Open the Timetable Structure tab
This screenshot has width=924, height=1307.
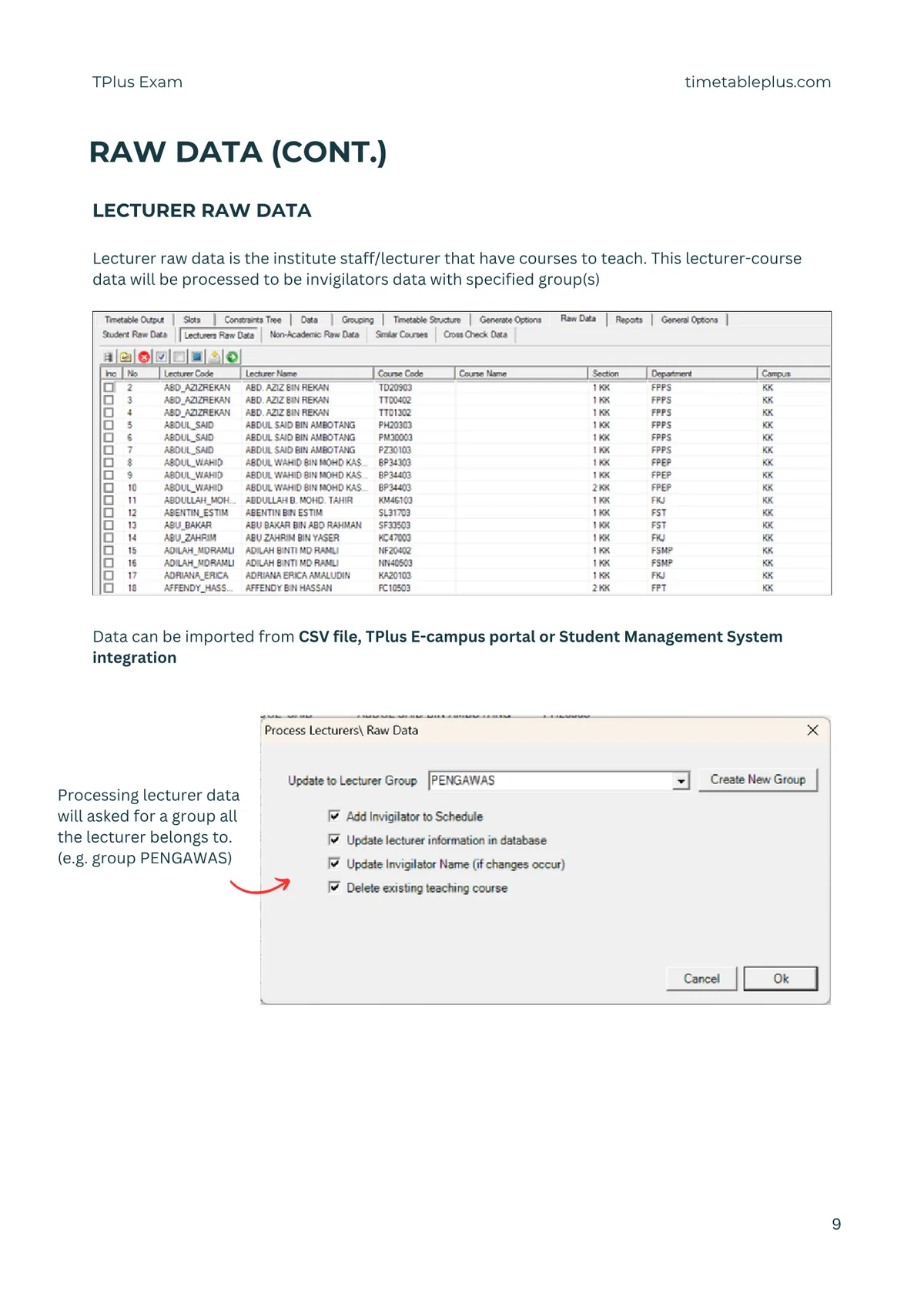pos(427,320)
